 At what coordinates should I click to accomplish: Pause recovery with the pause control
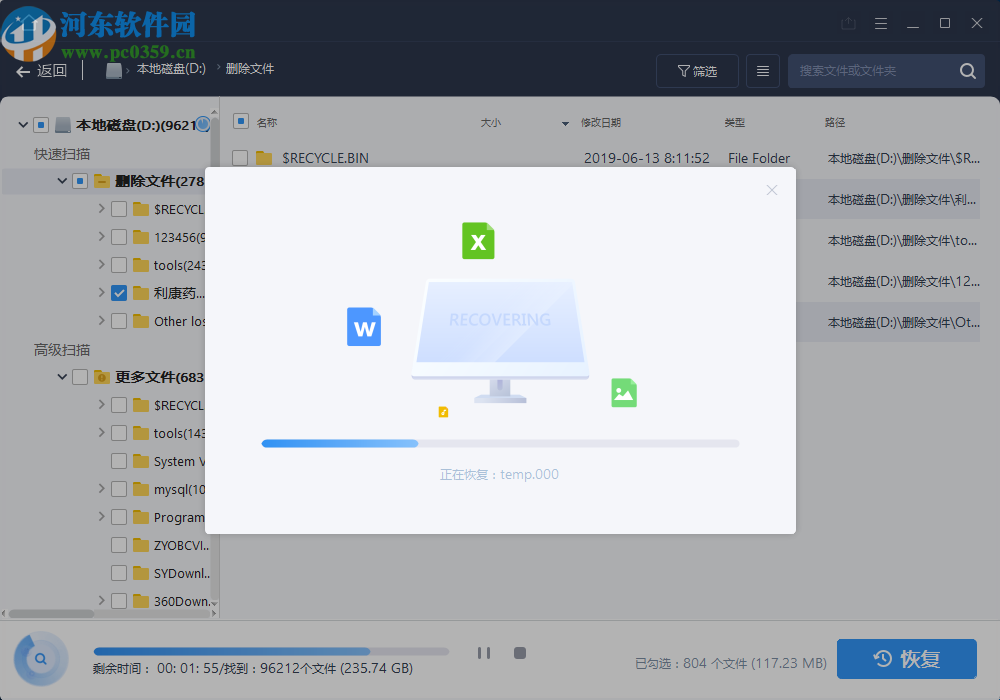pyautogui.click(x=484, y=652)
